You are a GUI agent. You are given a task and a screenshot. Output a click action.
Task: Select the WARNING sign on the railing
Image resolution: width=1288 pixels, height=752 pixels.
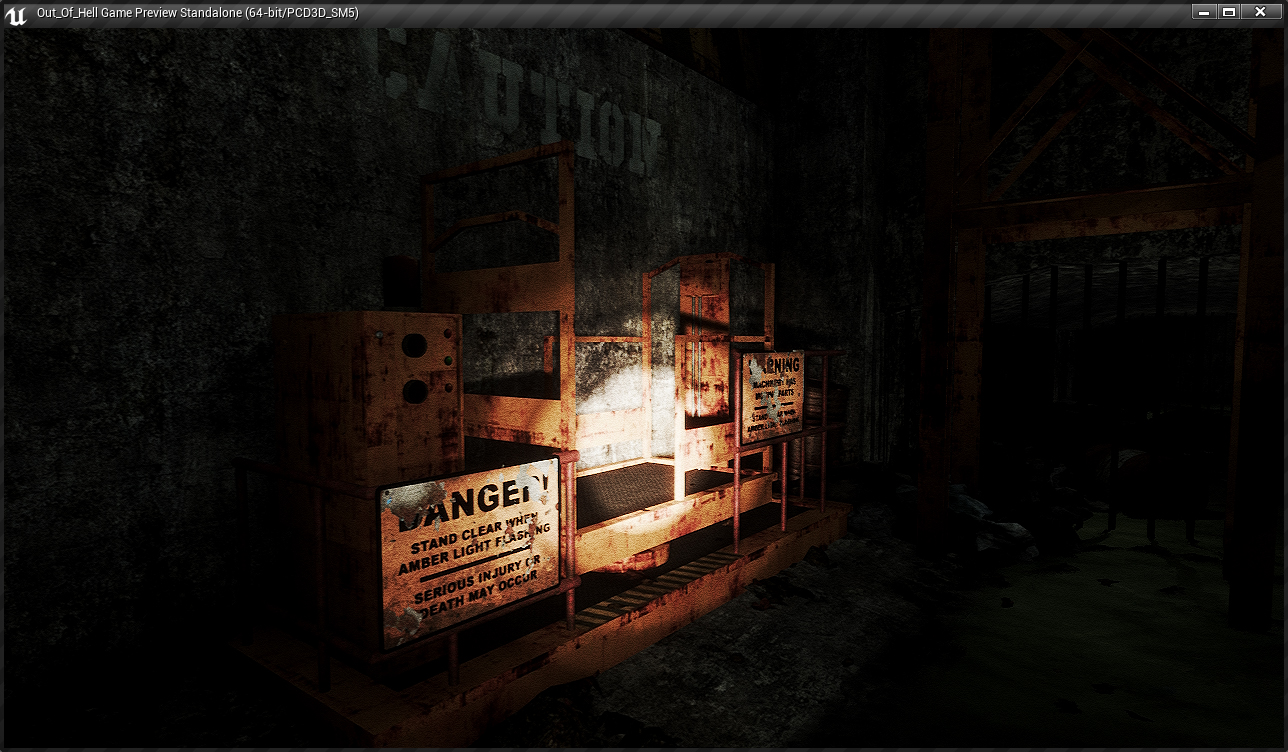click(771, 395)
